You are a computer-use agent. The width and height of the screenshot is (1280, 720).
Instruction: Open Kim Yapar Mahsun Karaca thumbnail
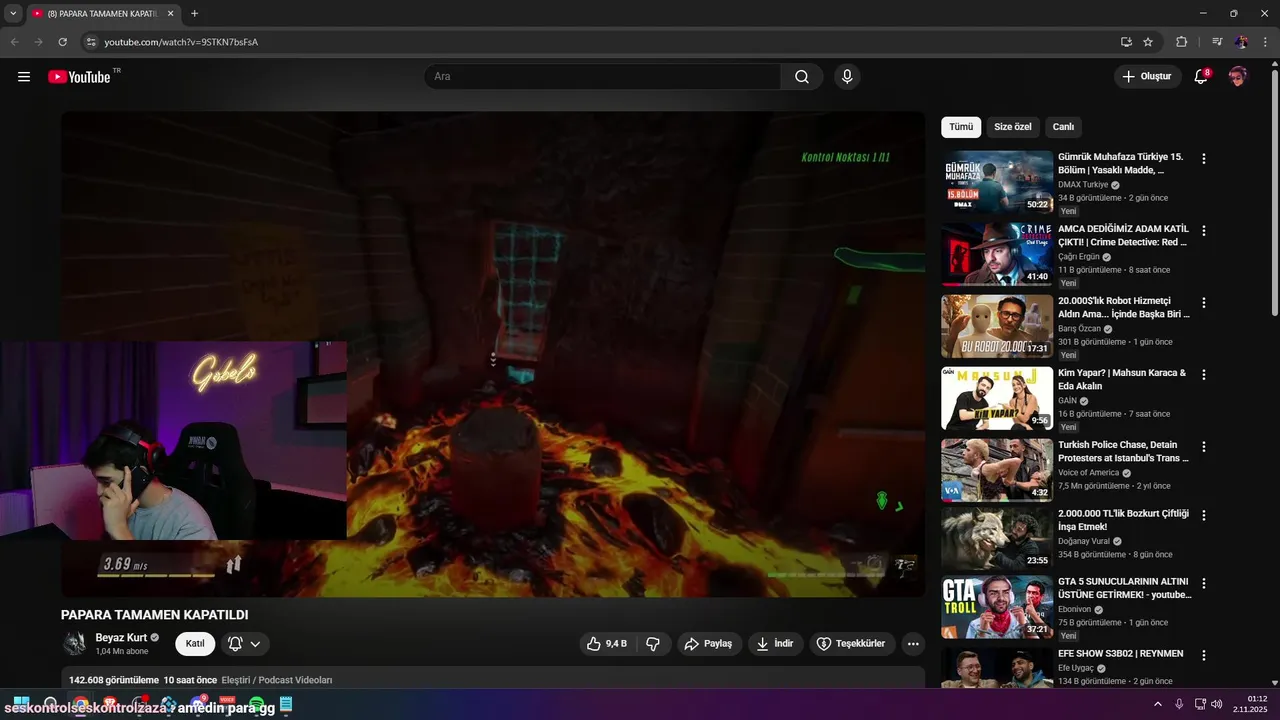click(997, 398)
